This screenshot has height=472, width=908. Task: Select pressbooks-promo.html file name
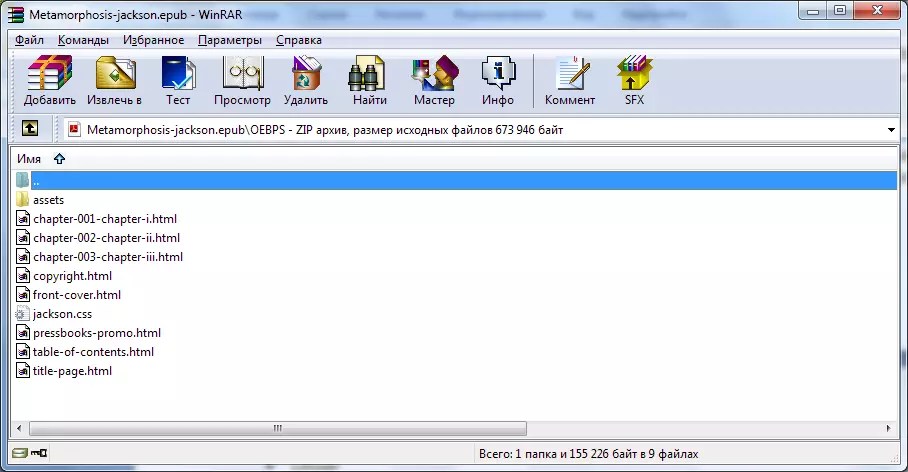tap(97, 333)
